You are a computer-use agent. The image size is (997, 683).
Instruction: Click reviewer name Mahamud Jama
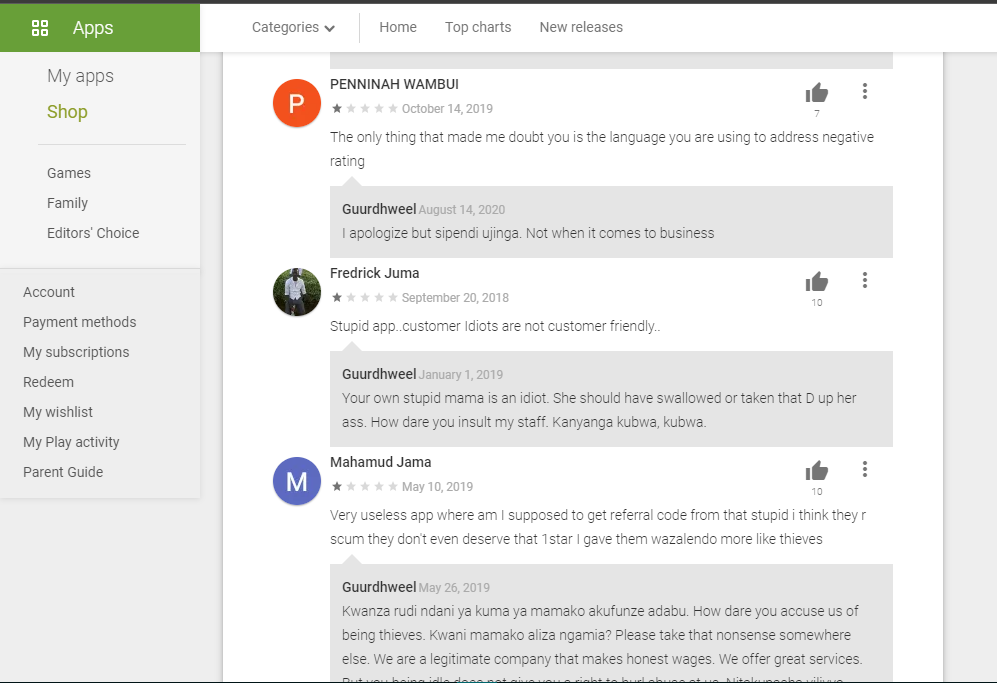pos(380,462)
